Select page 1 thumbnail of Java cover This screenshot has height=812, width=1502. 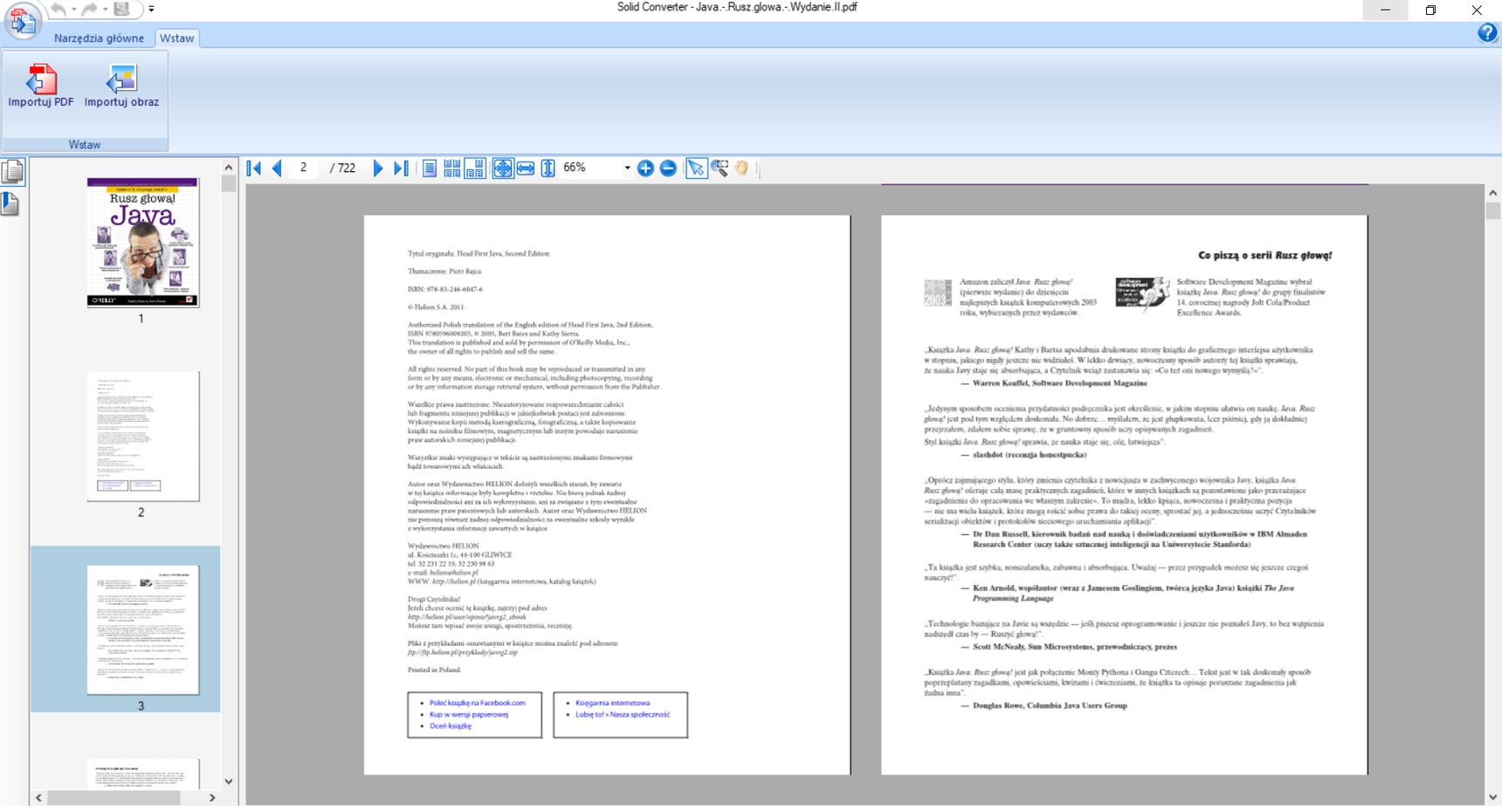pos(143,243)
